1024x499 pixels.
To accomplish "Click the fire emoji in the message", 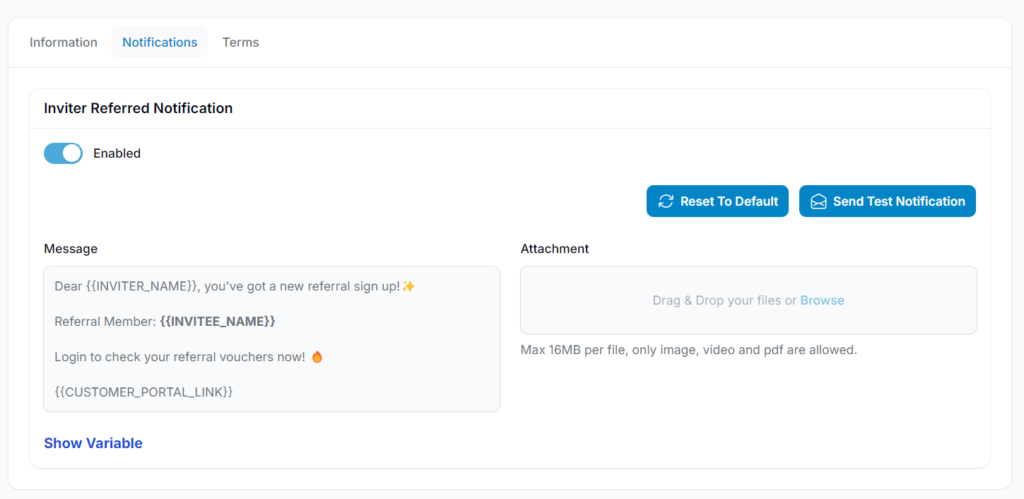I will [x=317, y=357].
